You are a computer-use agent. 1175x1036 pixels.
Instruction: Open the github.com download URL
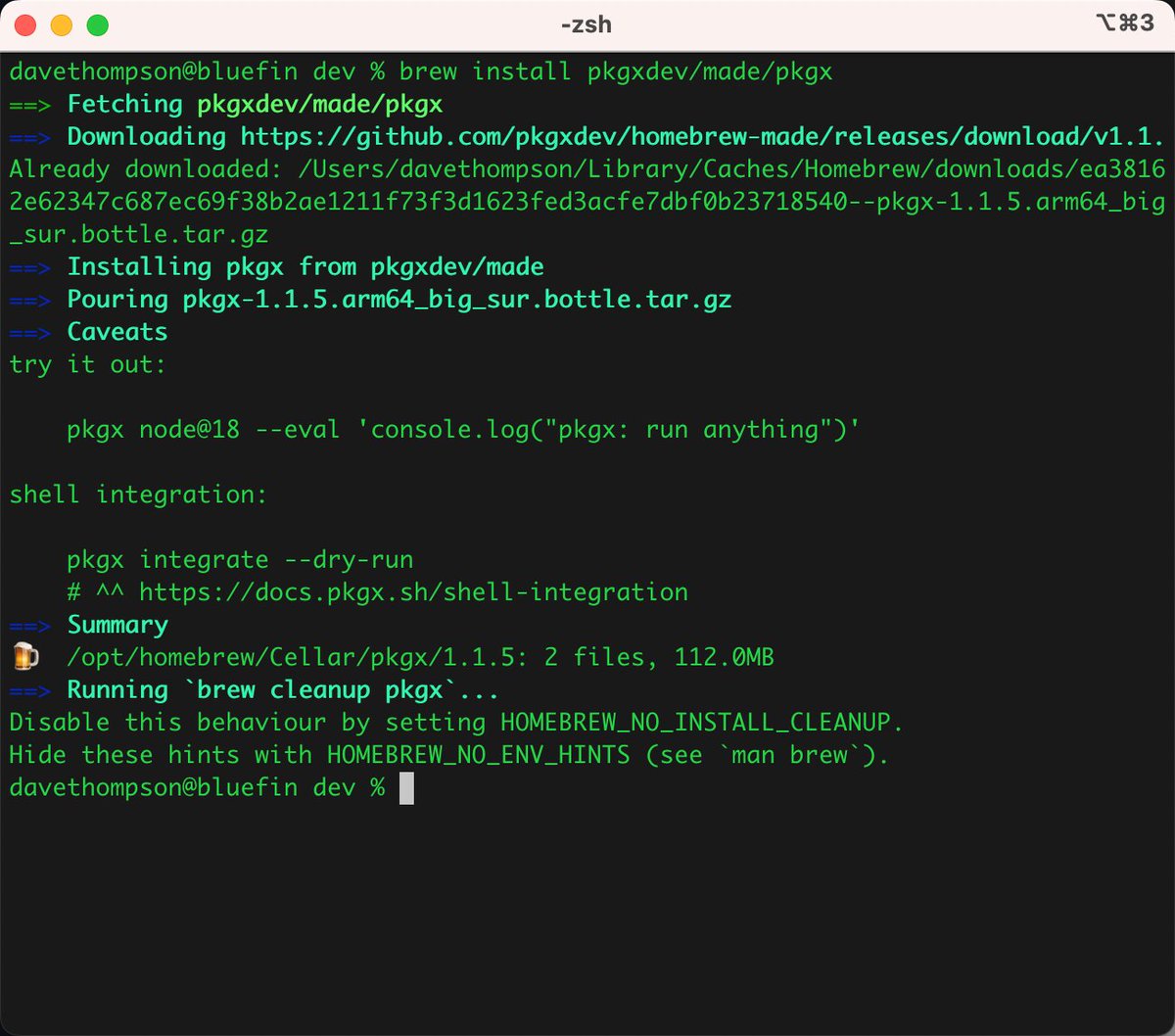point(703,137)
